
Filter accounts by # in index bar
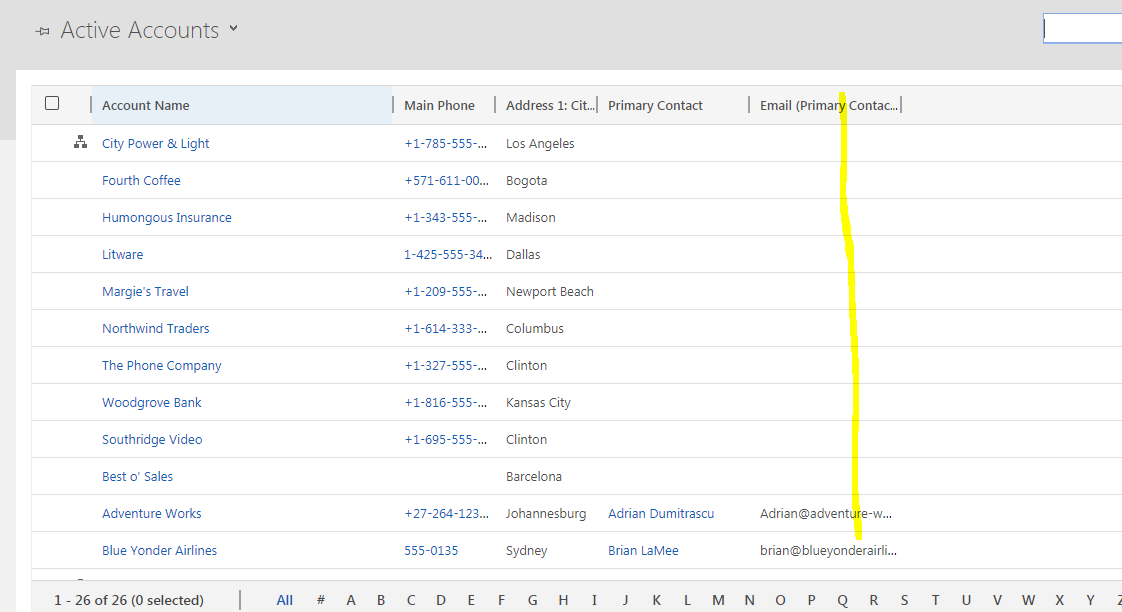(321, 600)
